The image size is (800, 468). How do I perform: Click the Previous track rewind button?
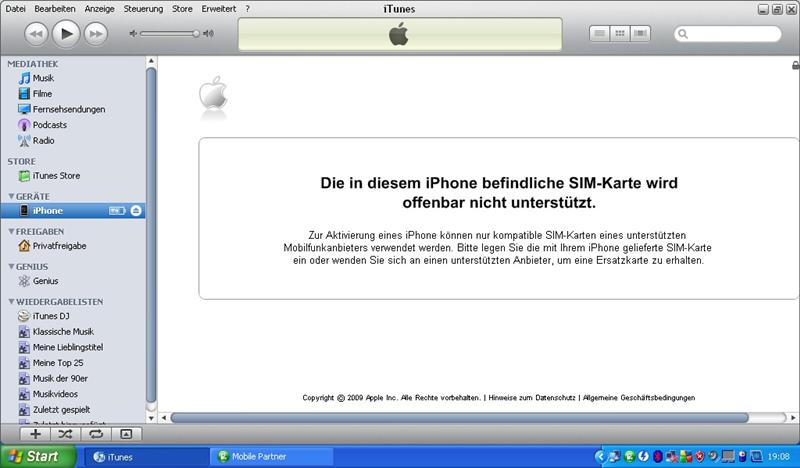pos(36,34)
